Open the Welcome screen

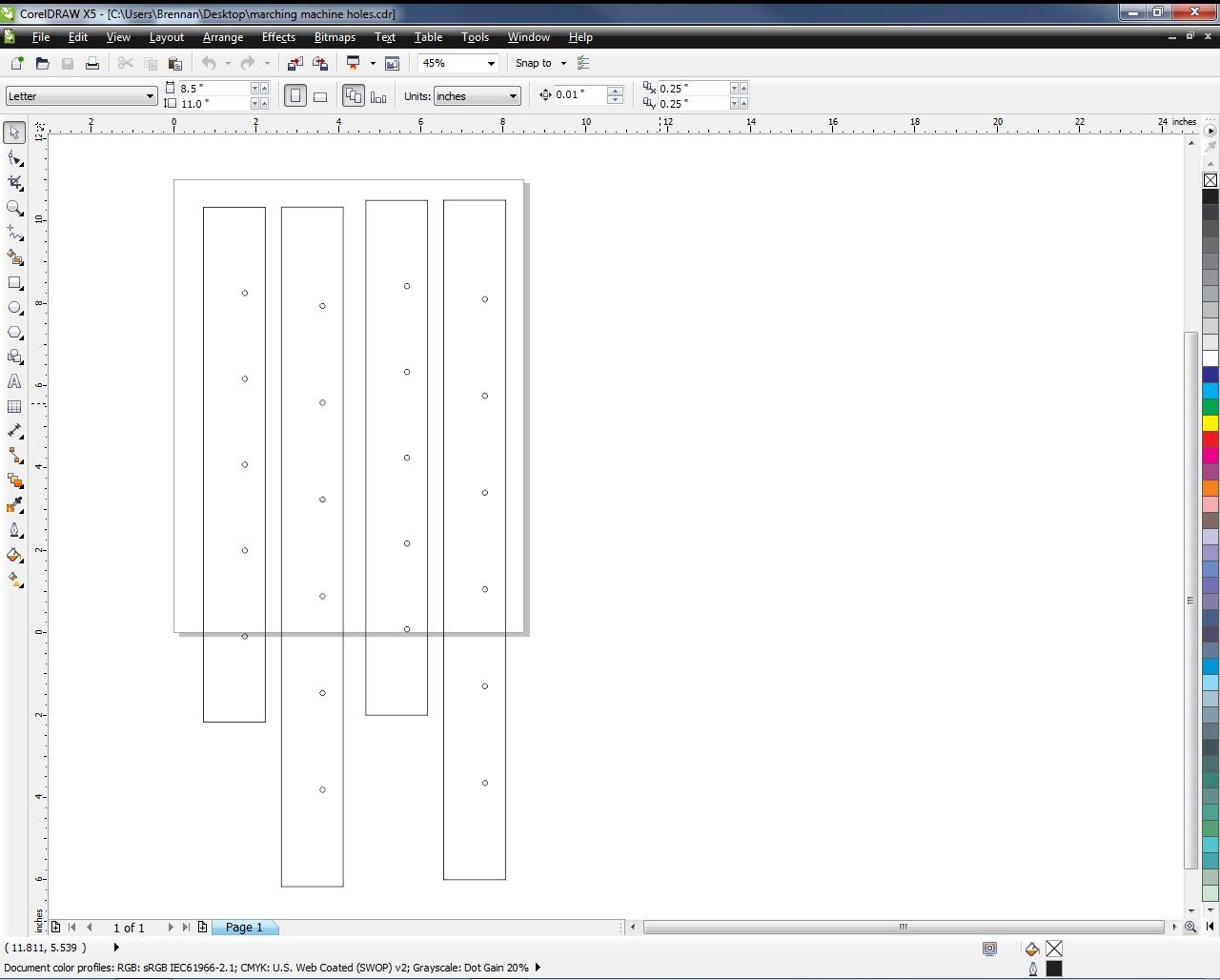point(392,63)
